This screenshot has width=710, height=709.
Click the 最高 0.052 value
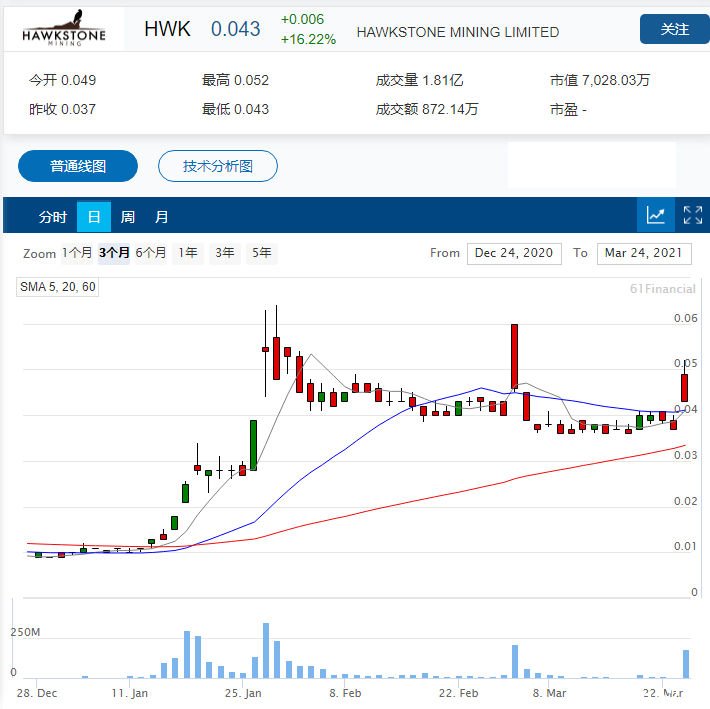[235, 80]
